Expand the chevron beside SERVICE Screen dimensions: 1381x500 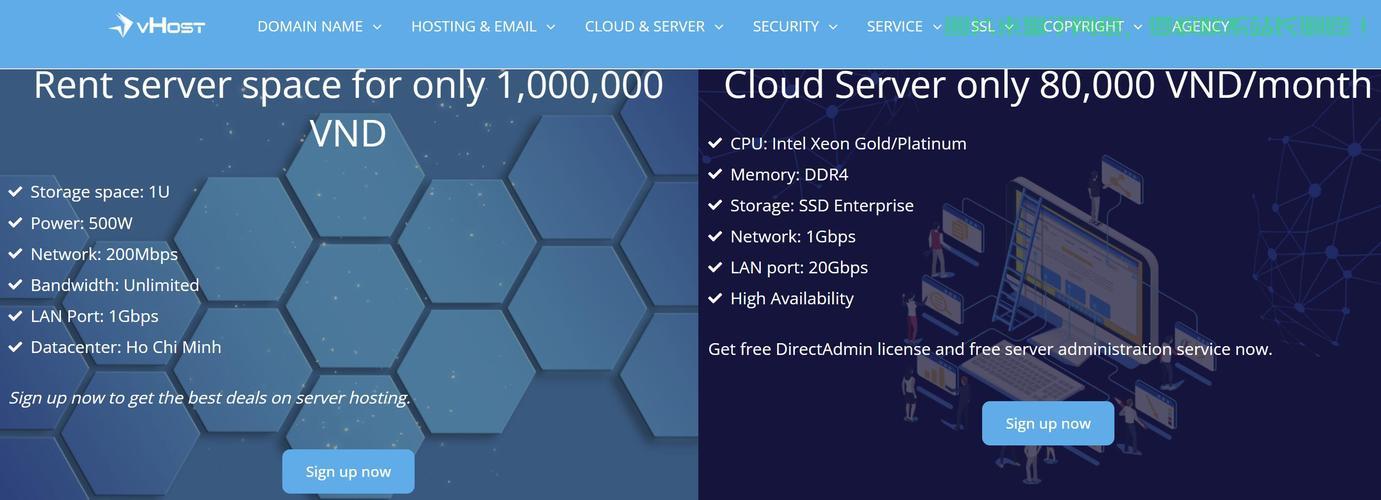tap(937, 27)
